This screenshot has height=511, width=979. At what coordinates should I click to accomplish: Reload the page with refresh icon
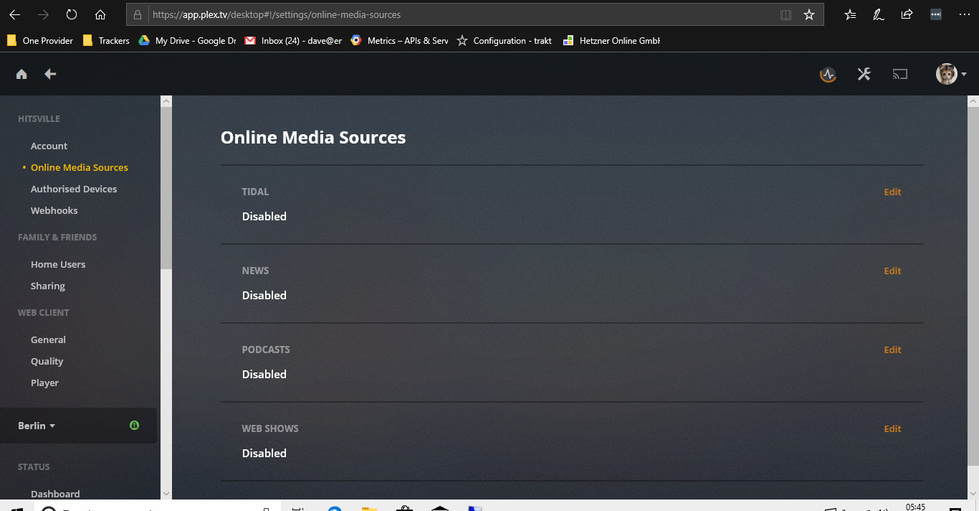(72, 14)
